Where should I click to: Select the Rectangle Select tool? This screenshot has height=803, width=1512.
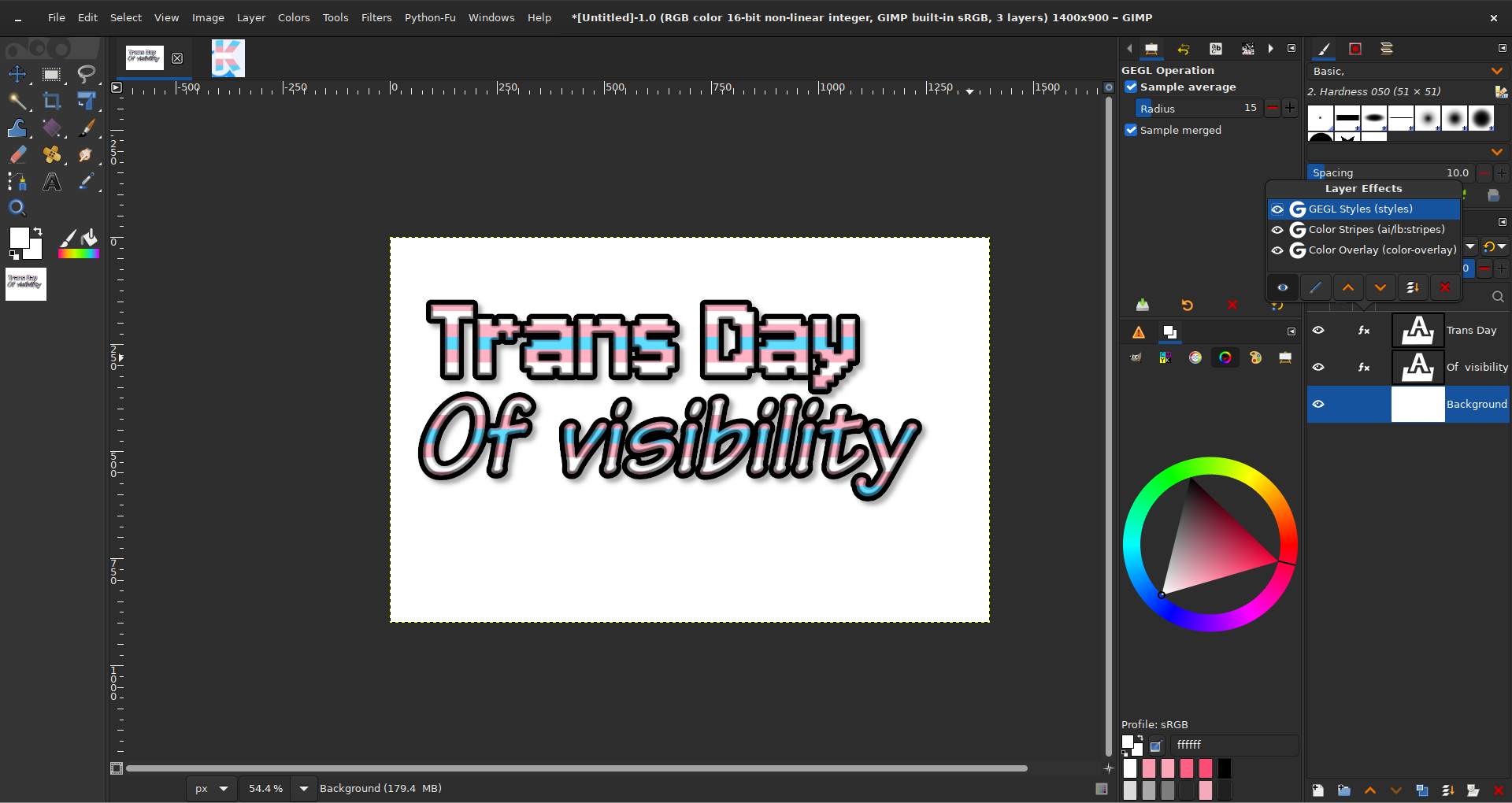coord(52,75)
